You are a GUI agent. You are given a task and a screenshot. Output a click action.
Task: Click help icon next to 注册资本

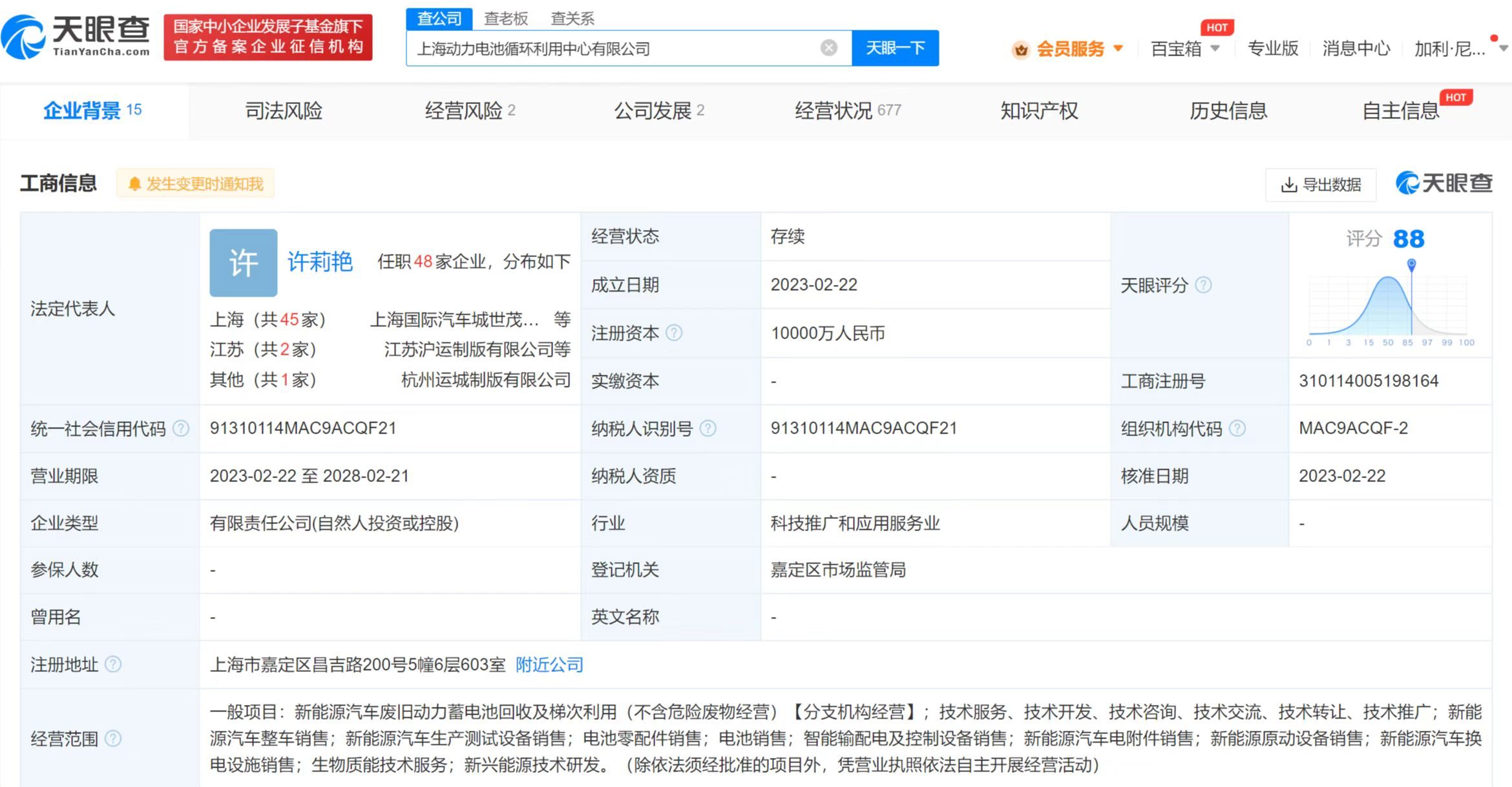[674, 333]
